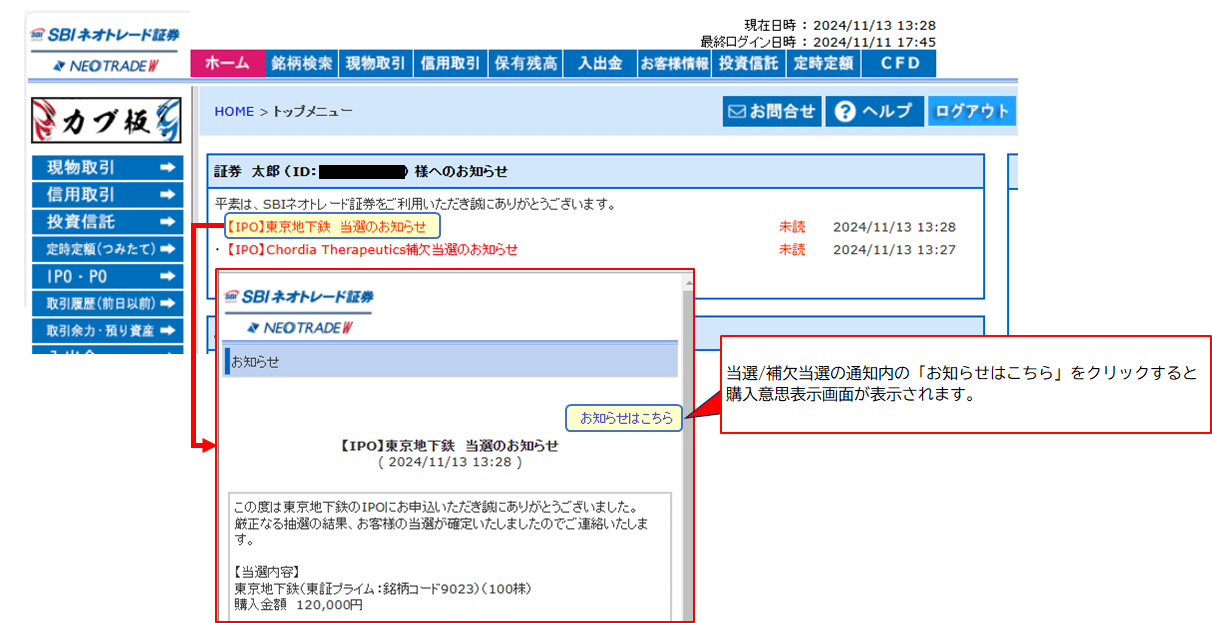This screenshot has width=1212, height=623.
Task: Switch to the 信用取引 top tab
Action: coord(451,63)
